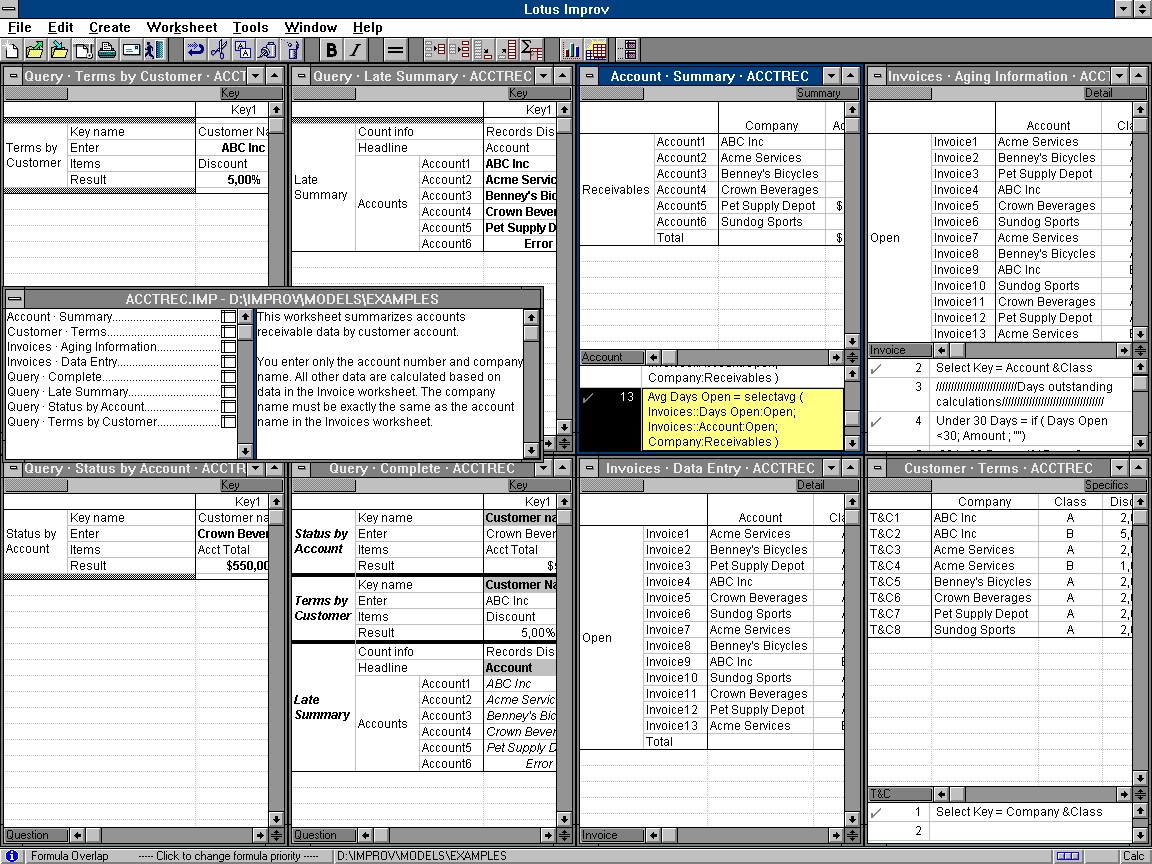This screenshot has height=864, width=1152.
Task: Select the yellow Avg Days Open formula
Action: pyautogui.click(x=742, y=419)
